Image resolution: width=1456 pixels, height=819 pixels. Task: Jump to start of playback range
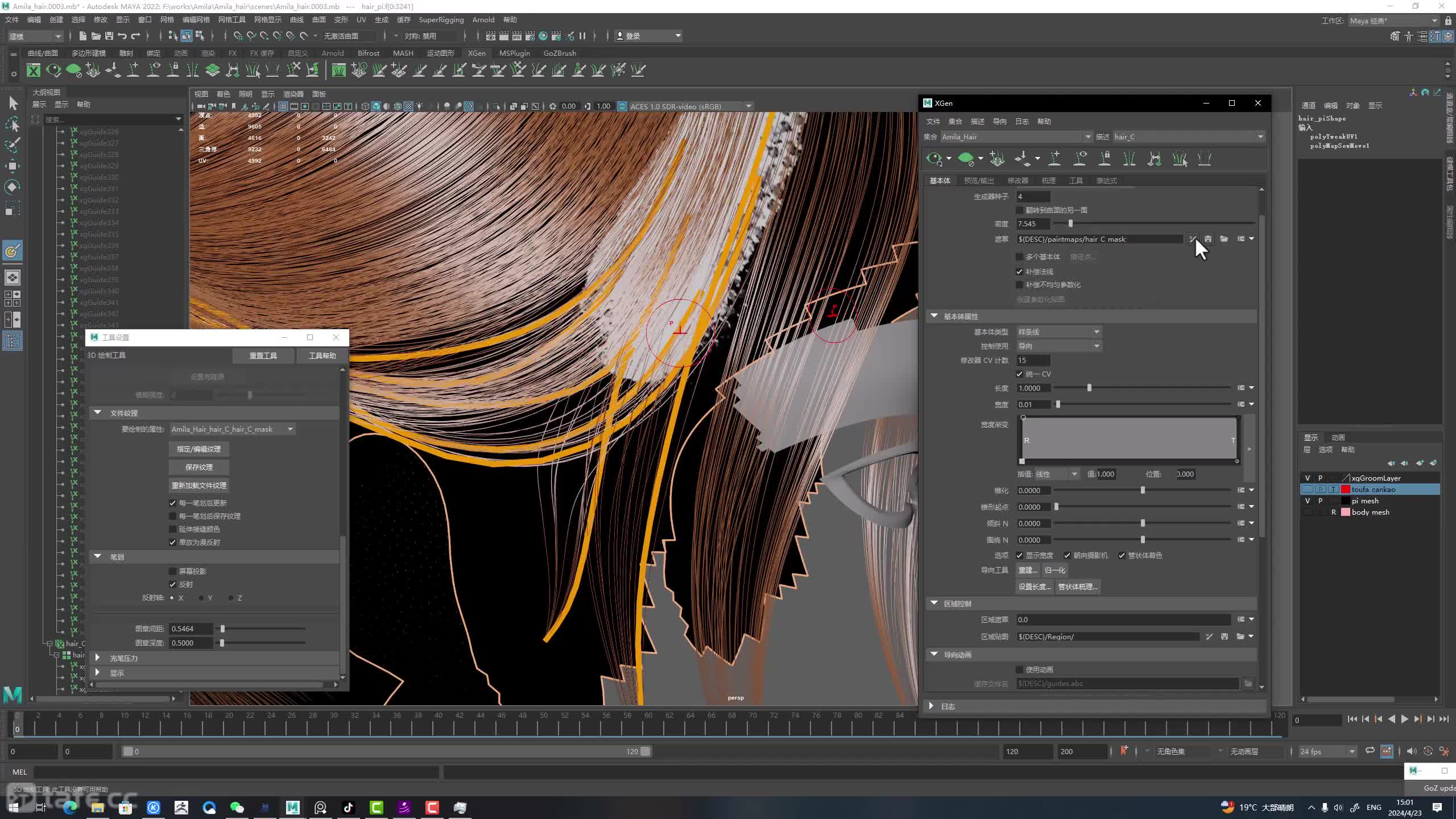[x=1352, y=719]
